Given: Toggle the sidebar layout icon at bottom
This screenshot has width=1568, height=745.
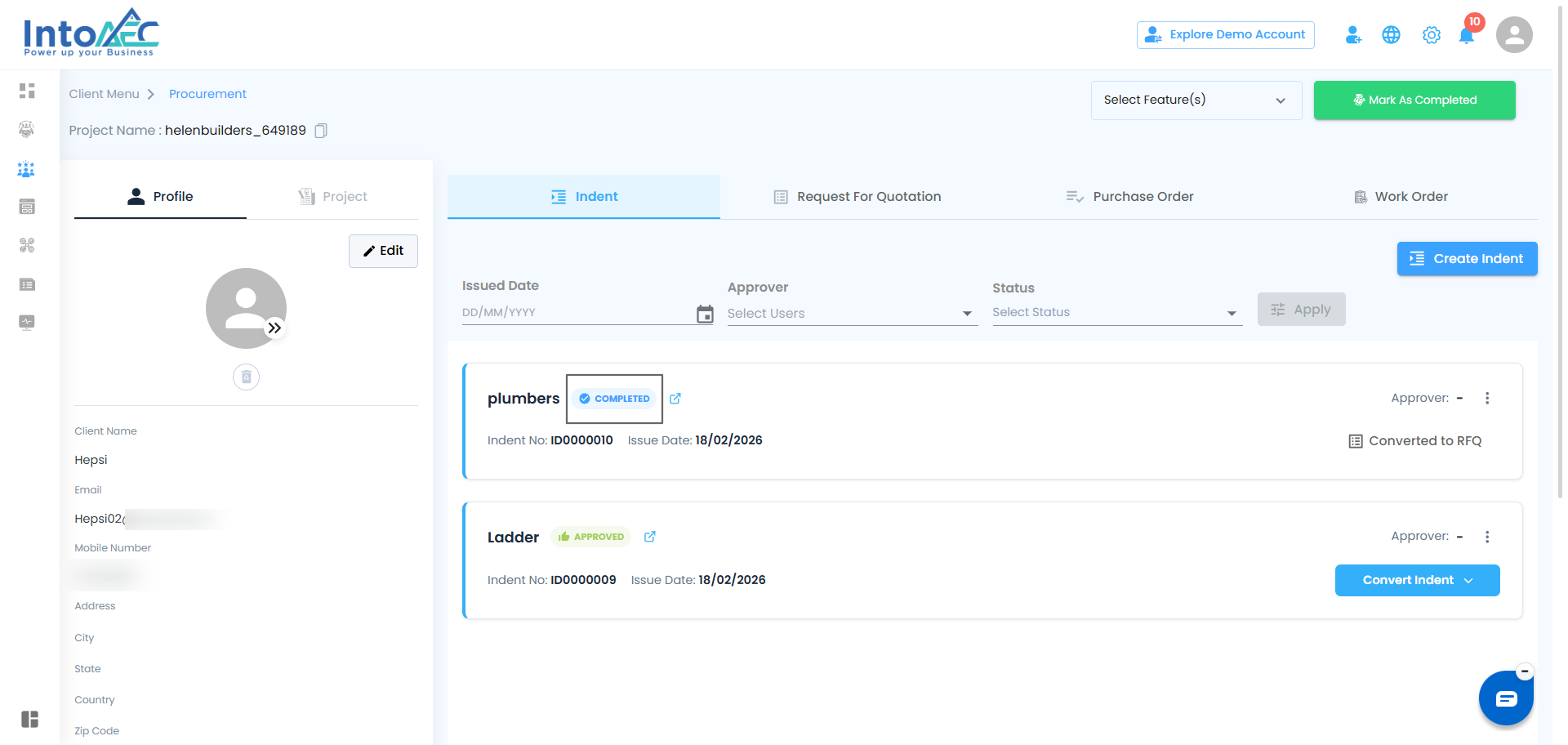Looking at the screenshot, I should (30, 719).
